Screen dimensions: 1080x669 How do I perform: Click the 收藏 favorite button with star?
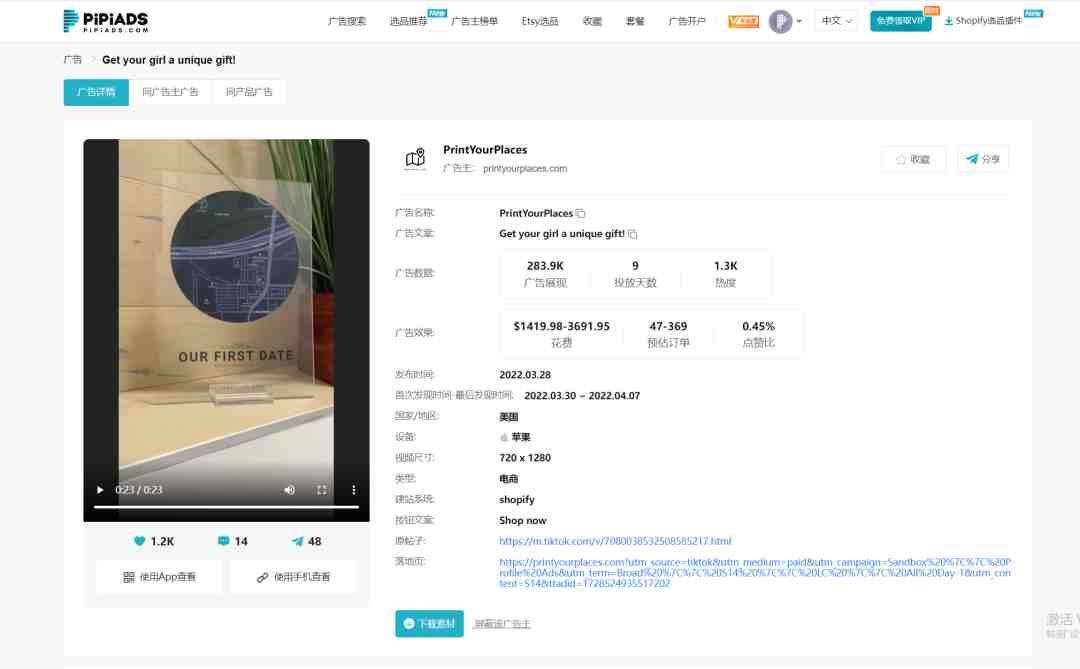tap(913, 159)
